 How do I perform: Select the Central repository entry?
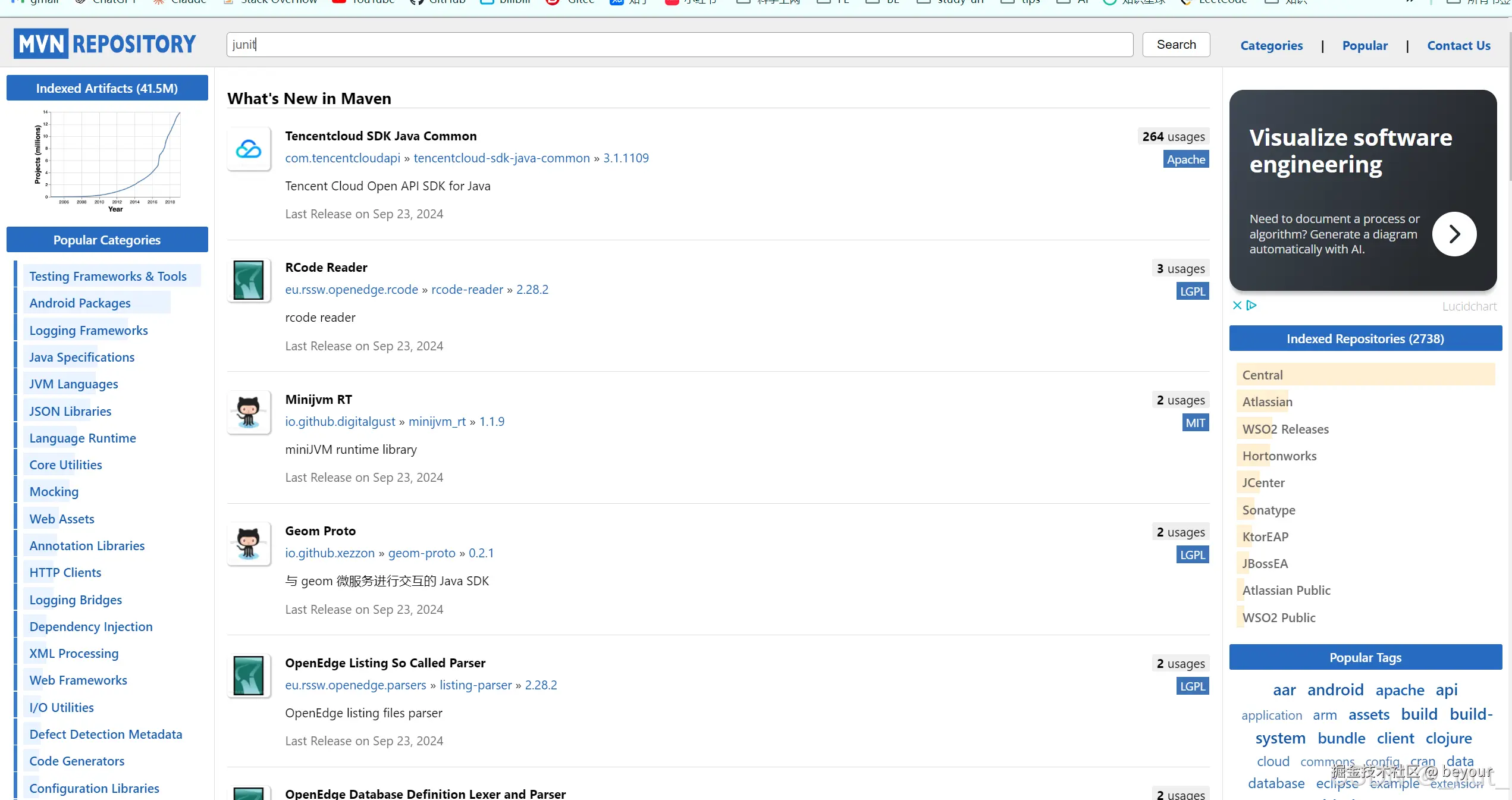[1262, 375]
